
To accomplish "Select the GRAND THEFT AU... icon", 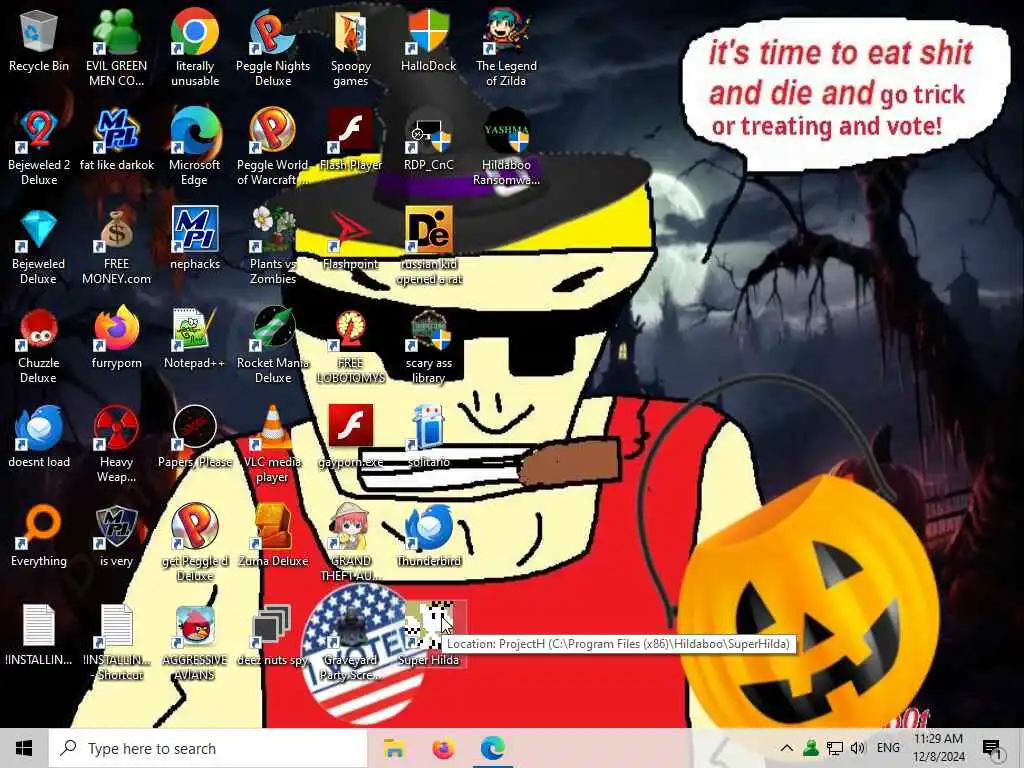I will (351, 544).
